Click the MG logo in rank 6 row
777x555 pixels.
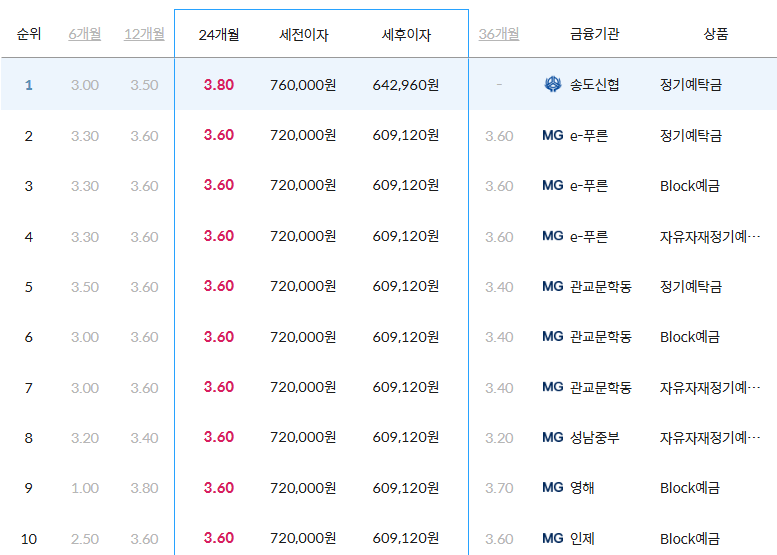coord(553,336)
